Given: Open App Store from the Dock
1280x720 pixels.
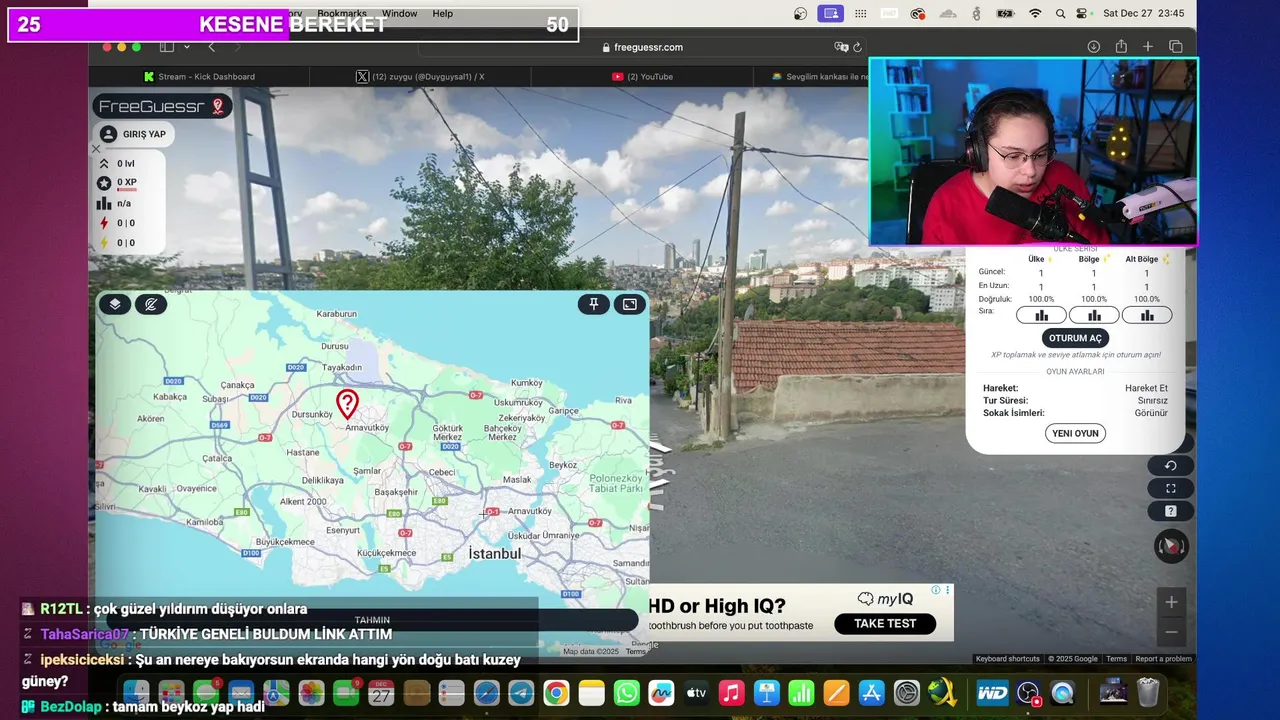Looking at the screenshot, I should click(x=871, y=692).
